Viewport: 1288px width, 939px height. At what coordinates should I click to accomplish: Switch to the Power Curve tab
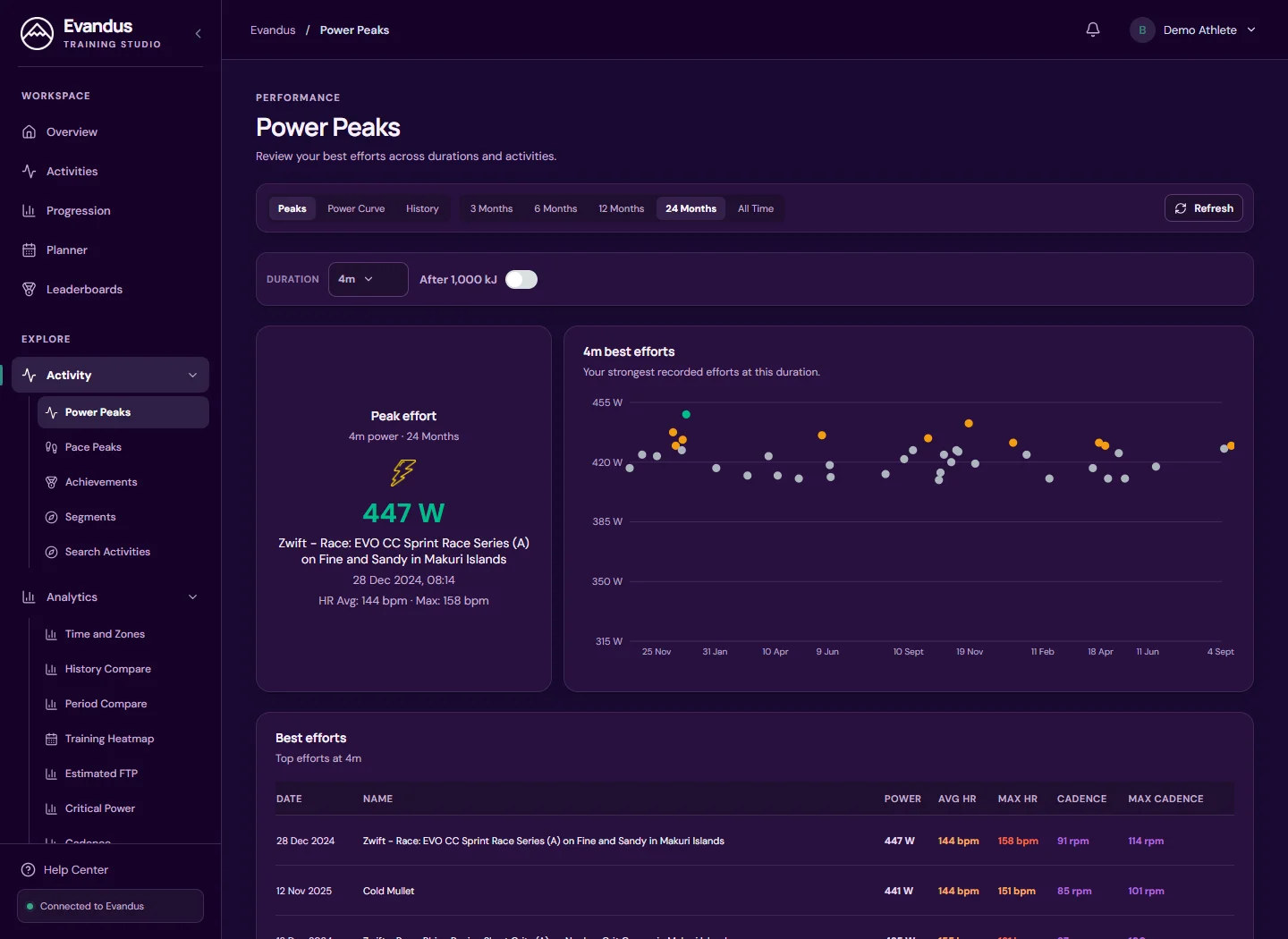[x=356, y=208]
